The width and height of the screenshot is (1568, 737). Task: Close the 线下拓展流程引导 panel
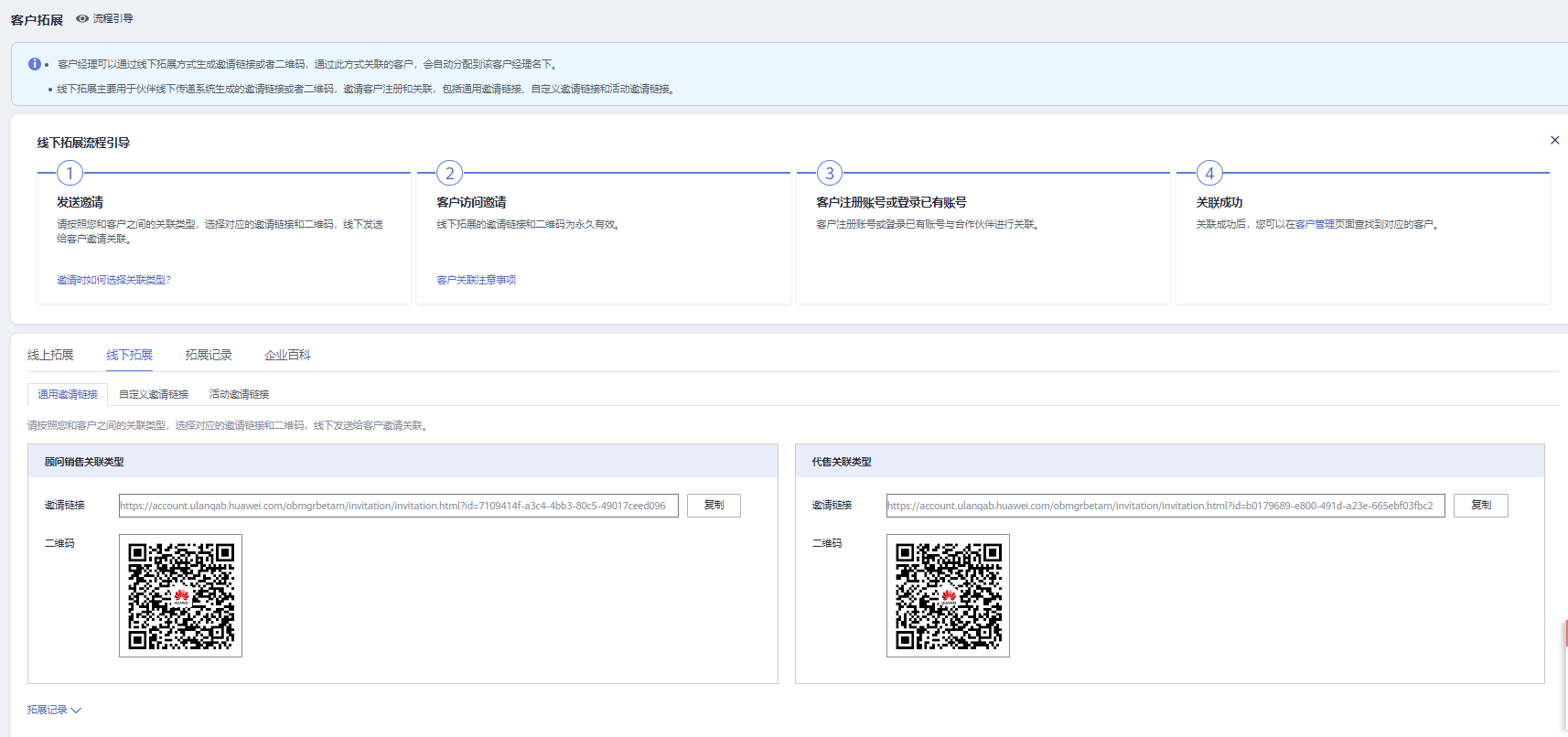(x=1554, y=140)
